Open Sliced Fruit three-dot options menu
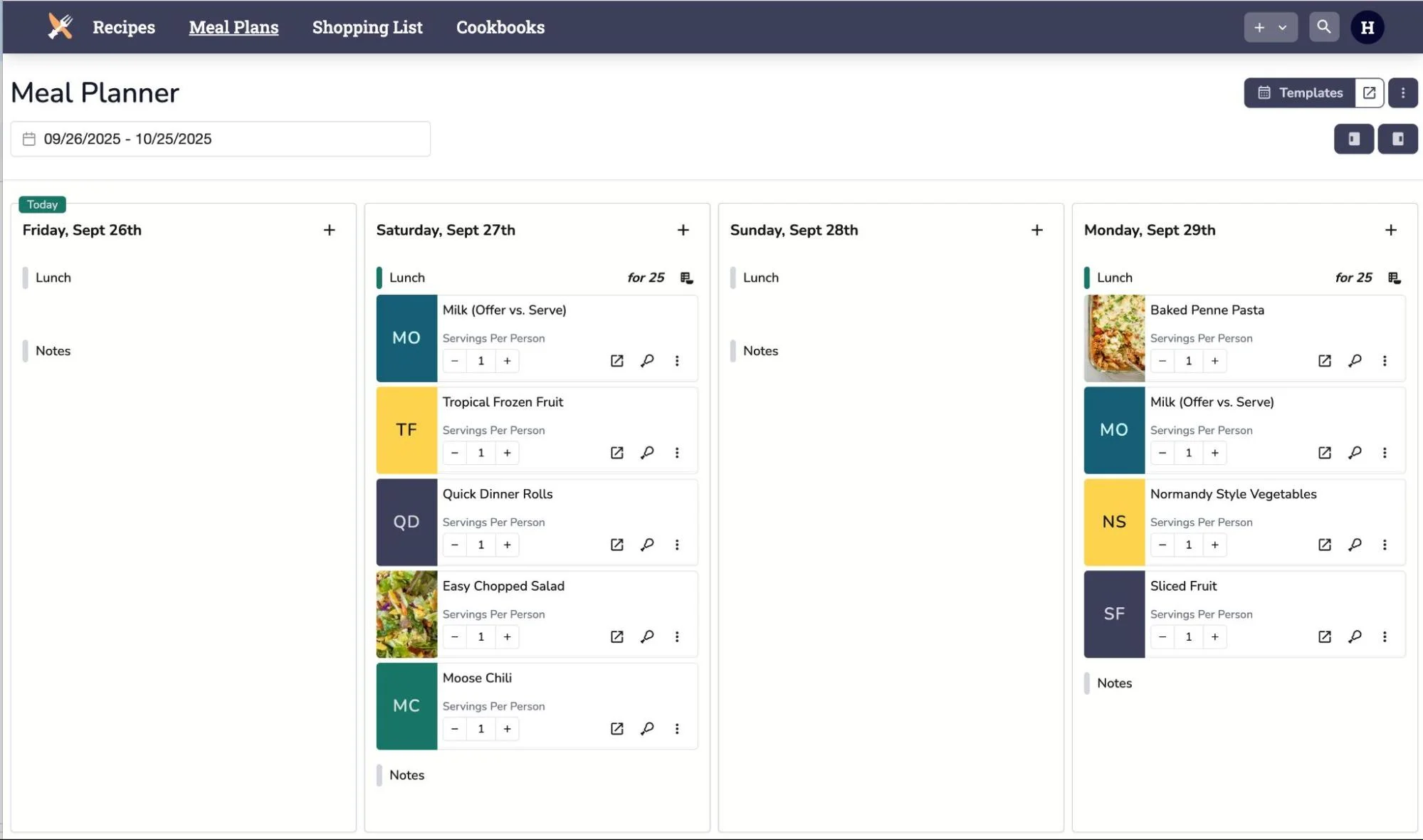 1385,636
